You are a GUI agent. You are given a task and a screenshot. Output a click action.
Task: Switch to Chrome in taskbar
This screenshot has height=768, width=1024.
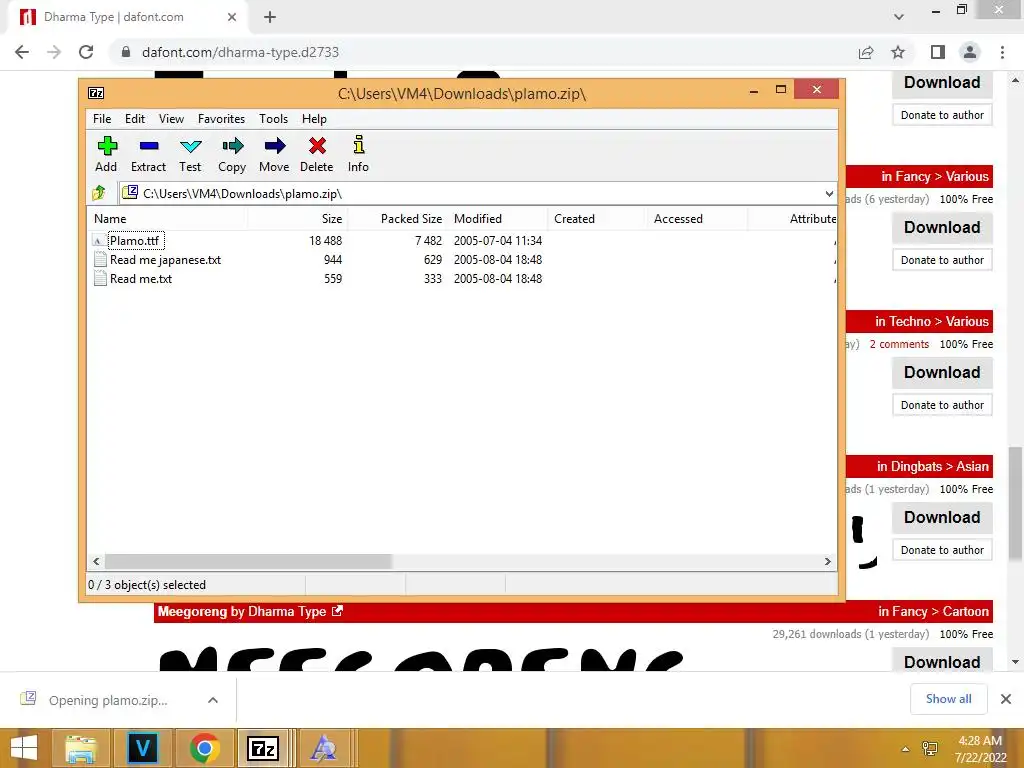click(x=204, y=748)
